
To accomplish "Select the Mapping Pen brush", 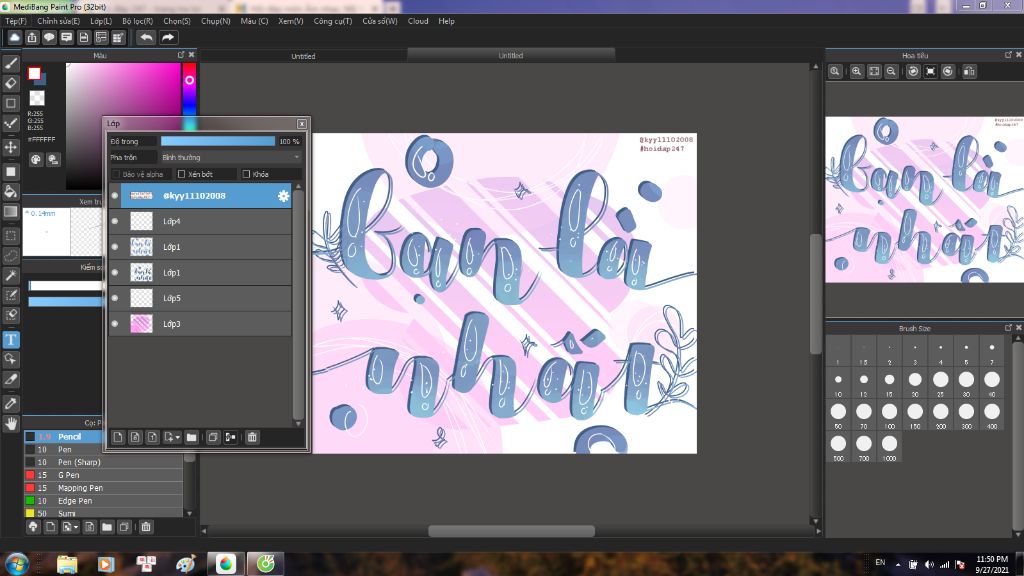I will click(104, 488).
